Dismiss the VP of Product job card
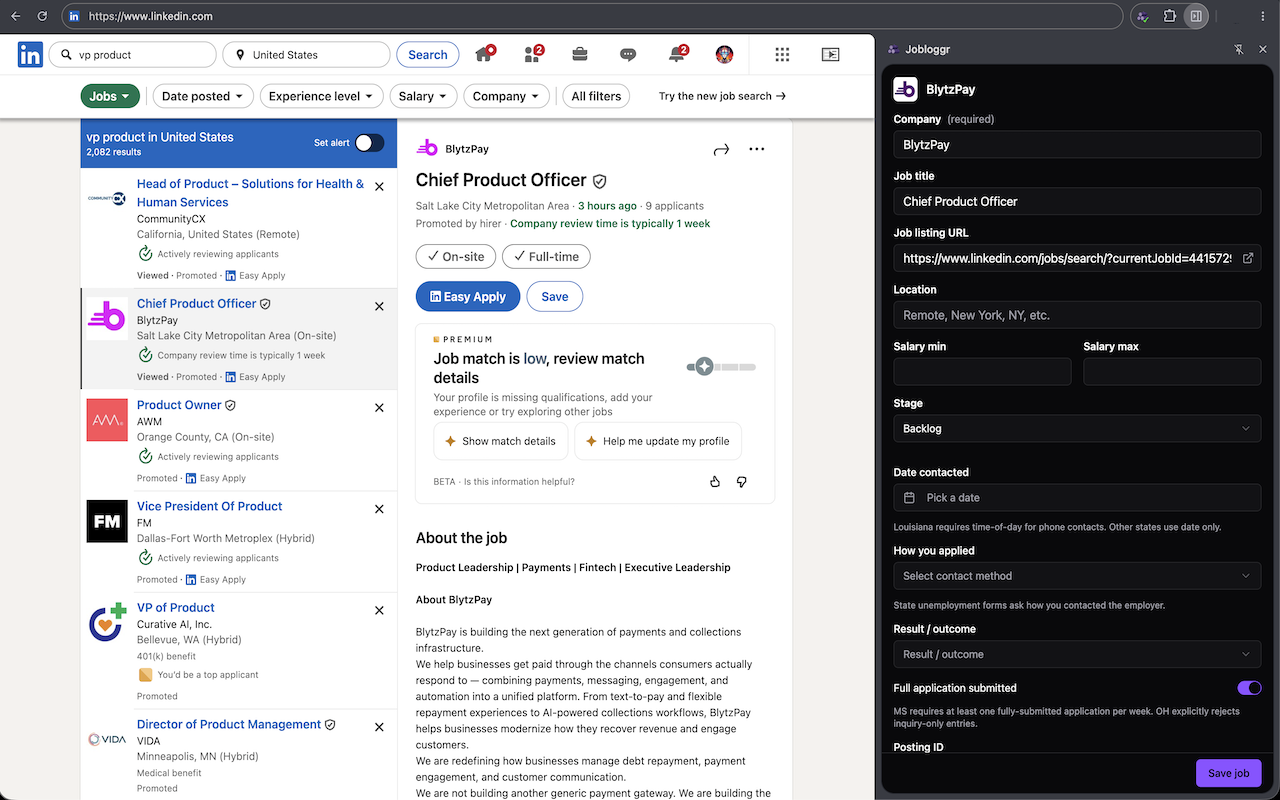This screenshot has width=1280, height=800. (379, 610)
